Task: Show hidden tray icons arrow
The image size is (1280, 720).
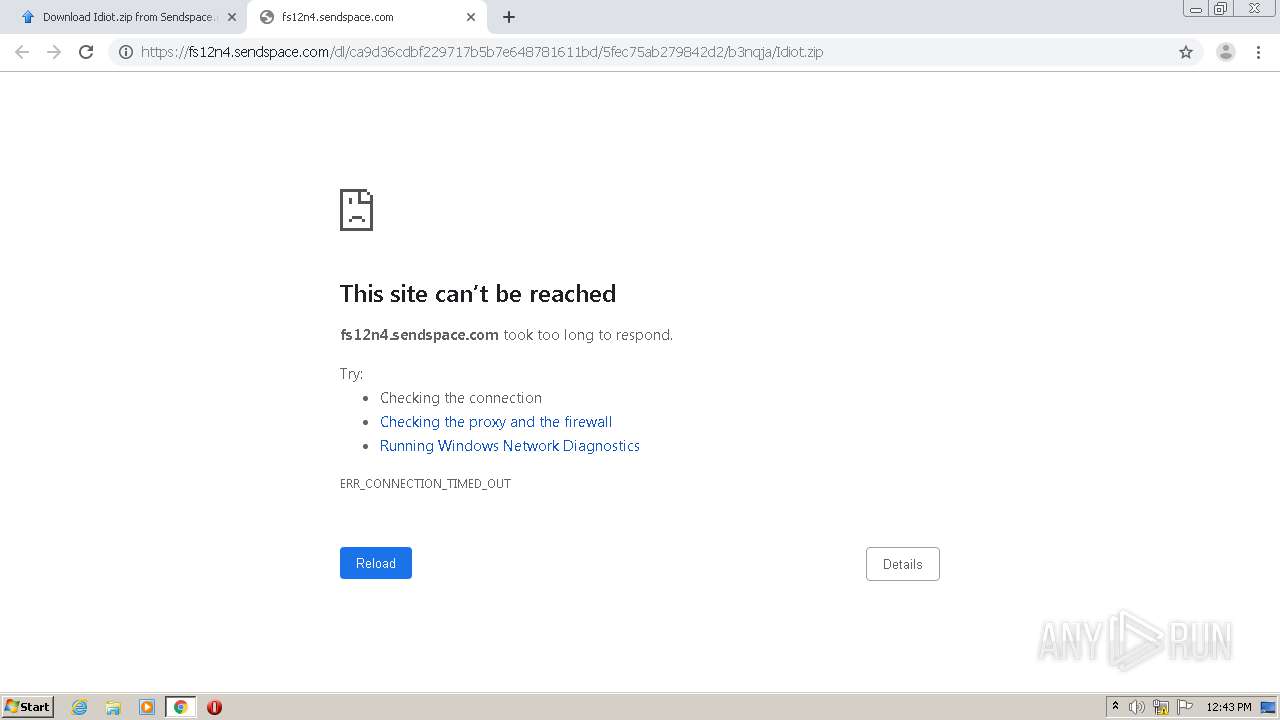Action: [1116, 707]
